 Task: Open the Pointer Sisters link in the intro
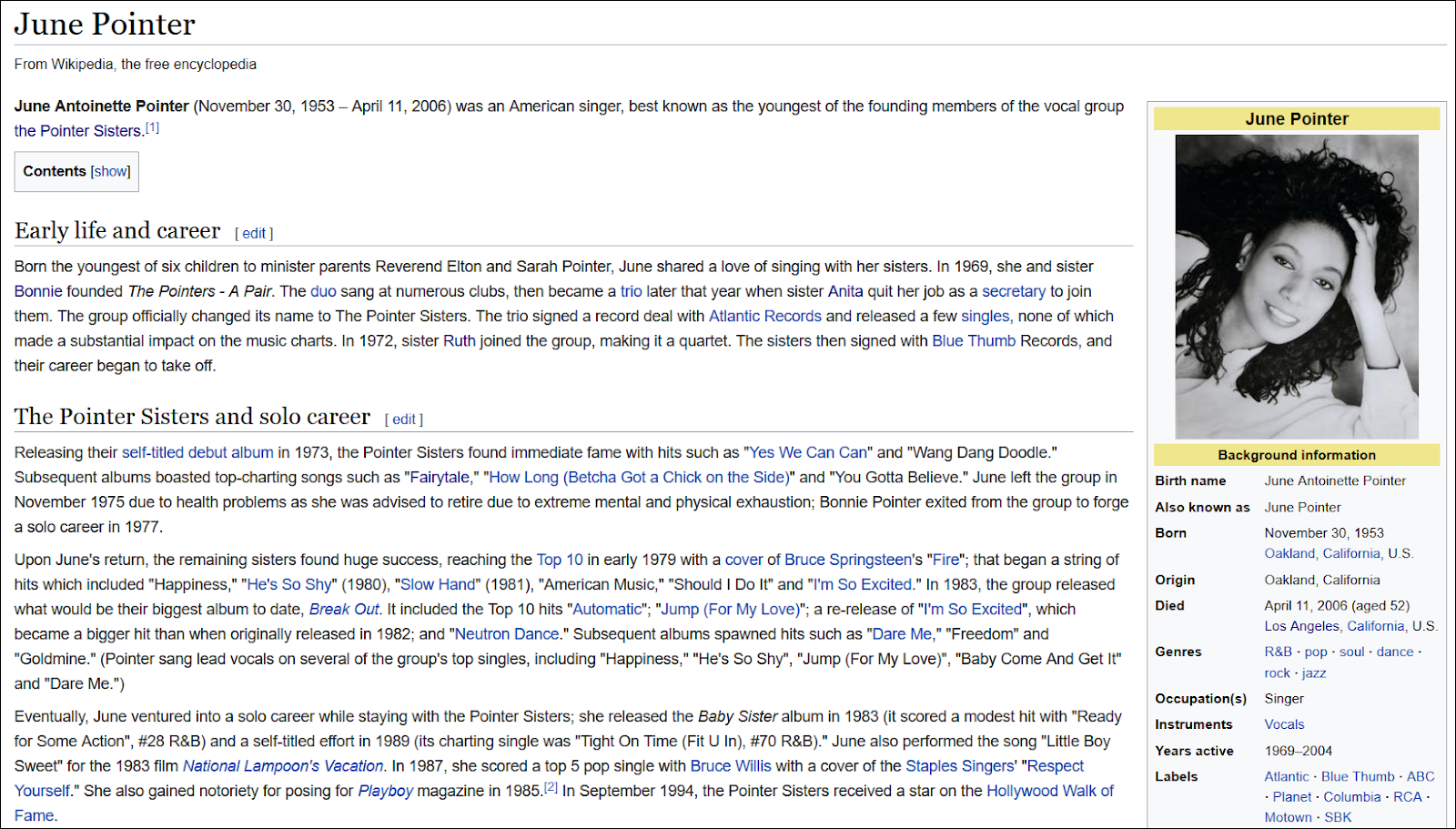coord(78,131)
